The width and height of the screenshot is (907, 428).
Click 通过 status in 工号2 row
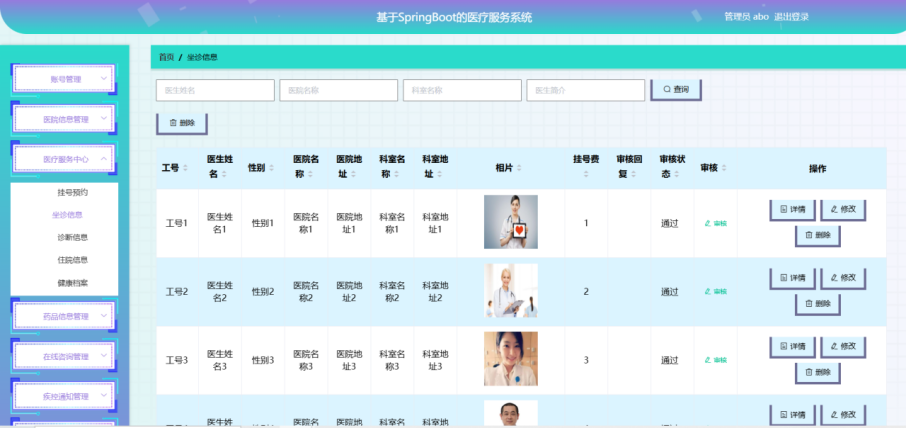(669, 292)
